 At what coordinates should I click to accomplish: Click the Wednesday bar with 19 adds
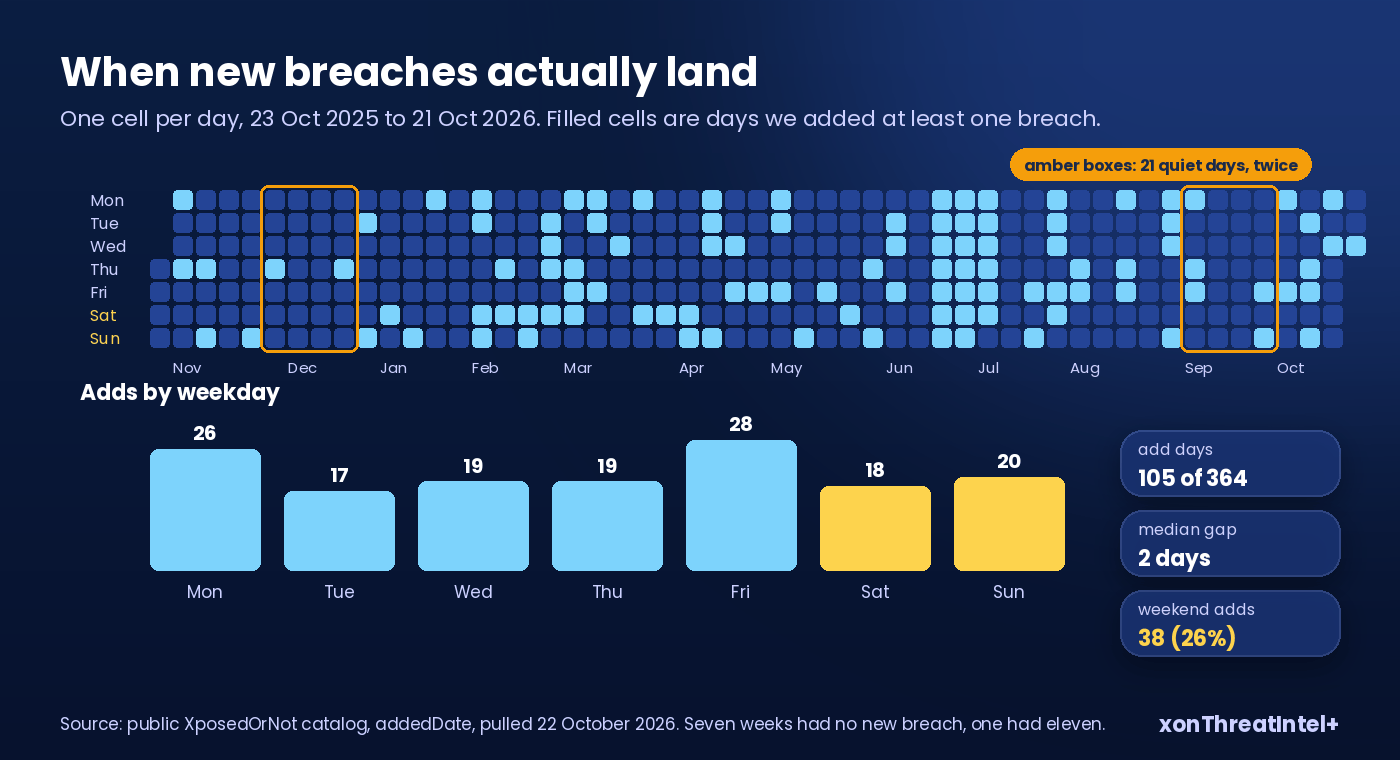pyautogui.click(x=473, y=526)
